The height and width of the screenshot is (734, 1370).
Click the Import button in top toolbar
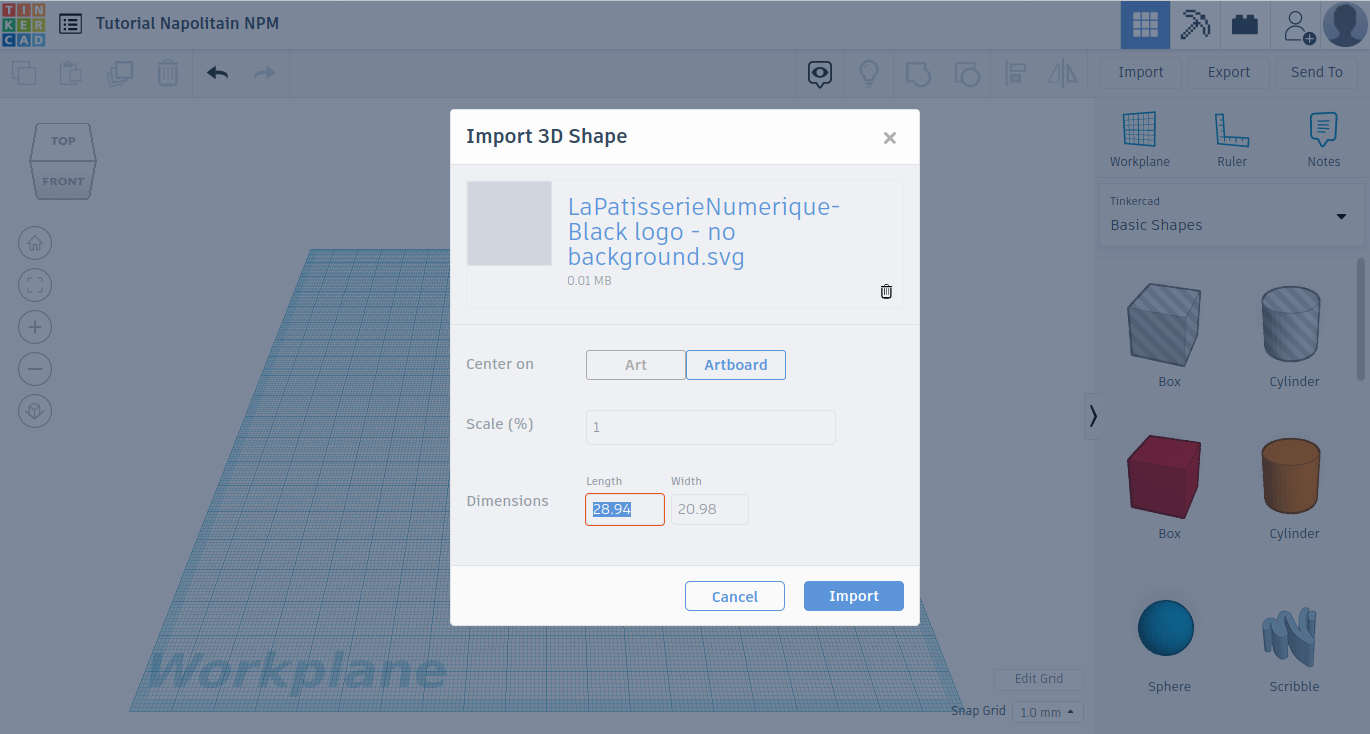[x=1141, y=72]
